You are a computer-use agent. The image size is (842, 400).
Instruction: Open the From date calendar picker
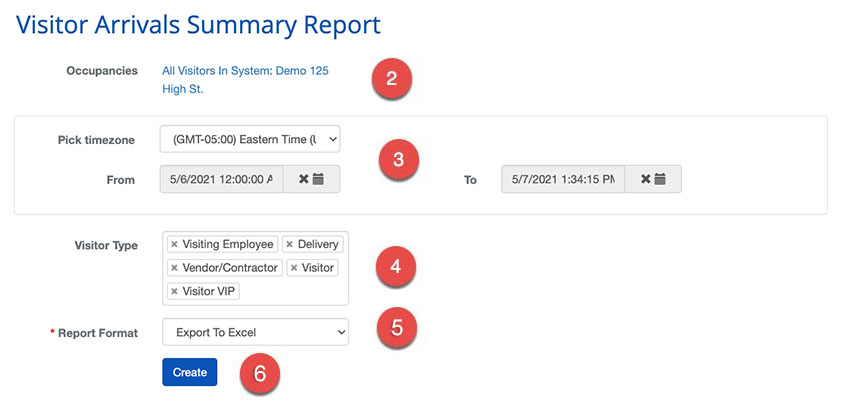(x=318, y=180)
